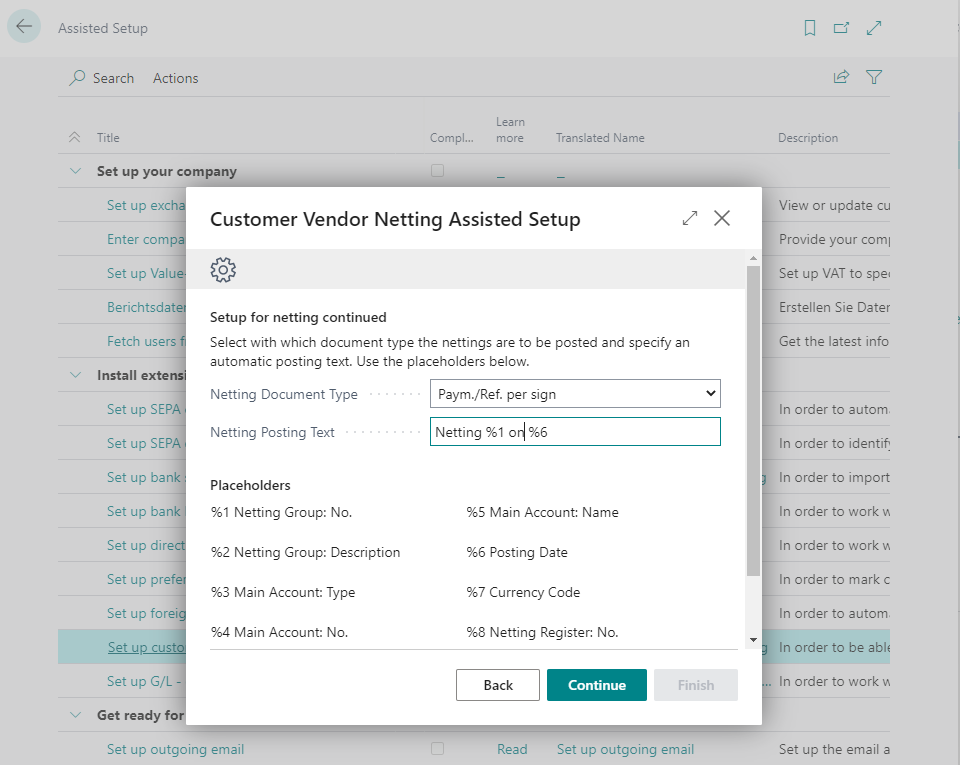
Task: Collapse the Set up your company group
Action: [x=75, y=170]
